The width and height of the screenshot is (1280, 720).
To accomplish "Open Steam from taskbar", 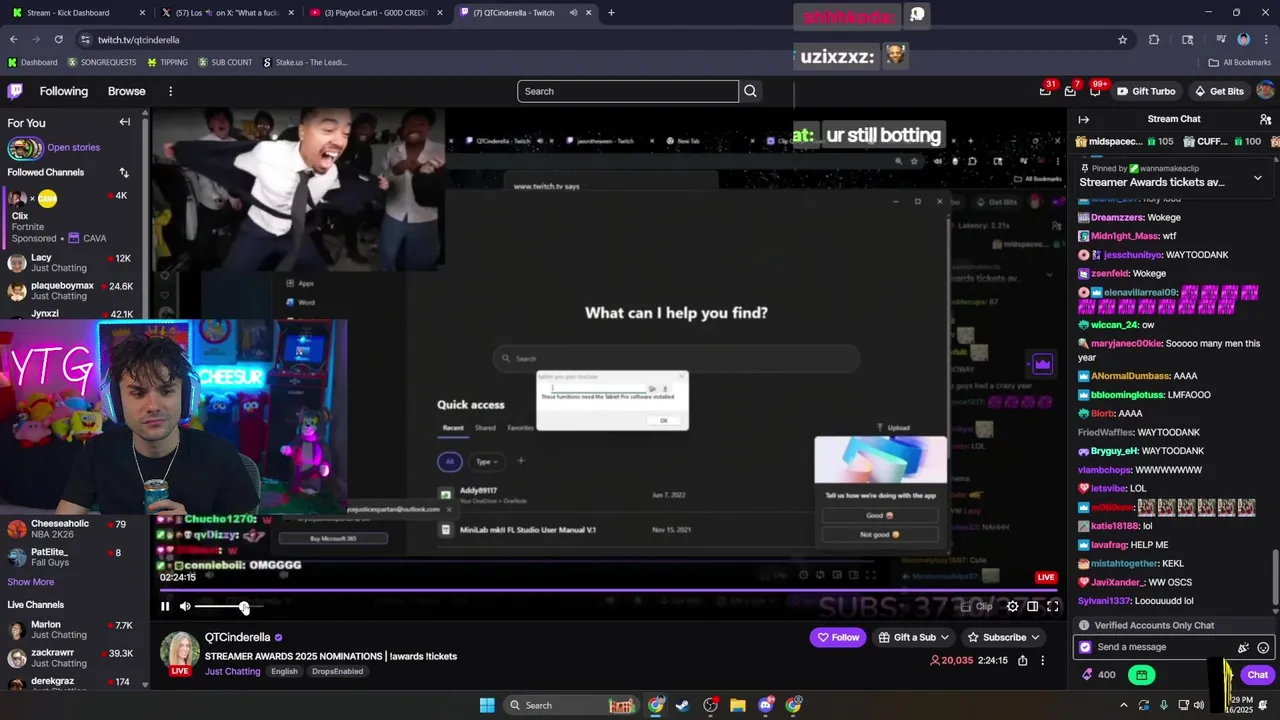I will (x=682, y=705).
